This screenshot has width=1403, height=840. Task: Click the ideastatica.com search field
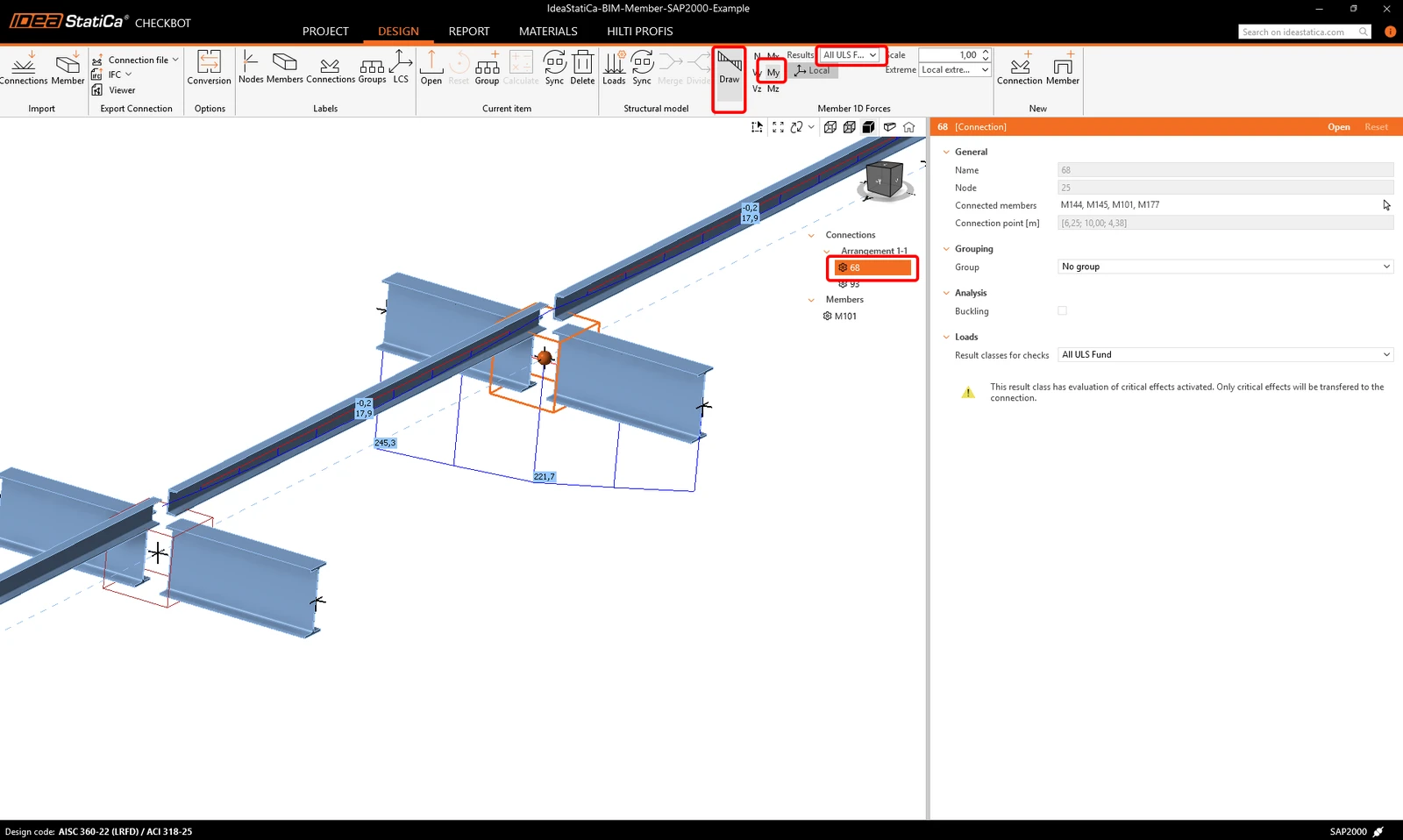click(x=1304, y=32)
